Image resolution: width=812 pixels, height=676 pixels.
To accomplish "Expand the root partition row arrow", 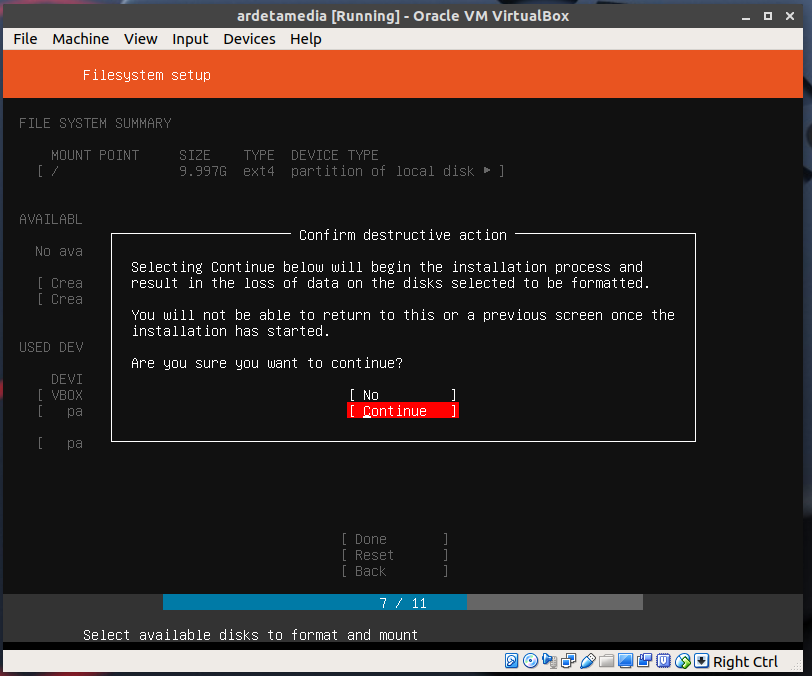I will tap(487, 171).
